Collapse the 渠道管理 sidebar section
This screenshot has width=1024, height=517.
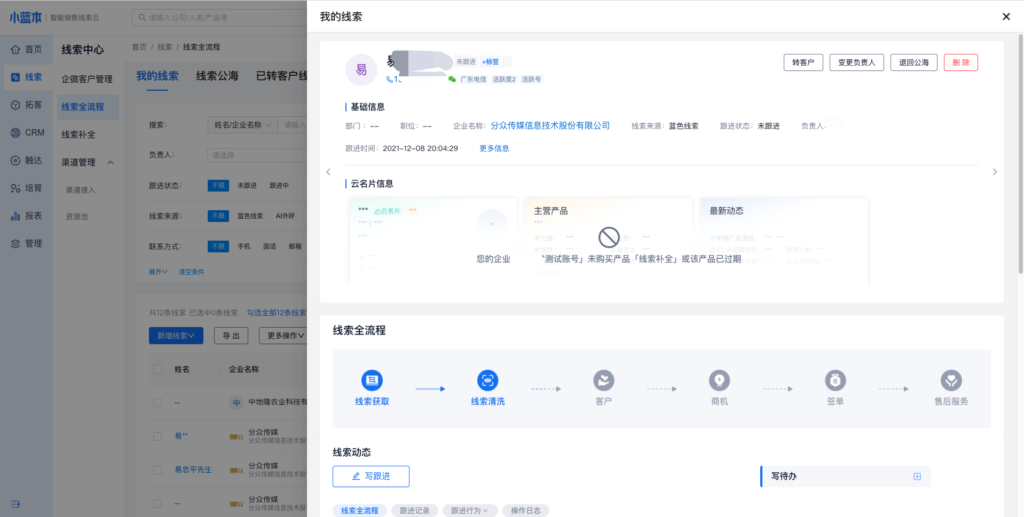click(x=111, y=162)
